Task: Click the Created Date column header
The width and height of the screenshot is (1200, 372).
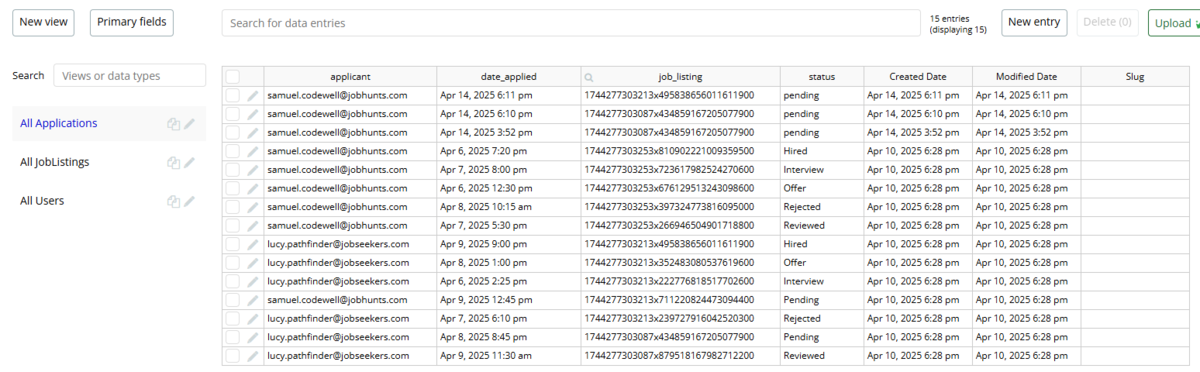Action: (918, 77)
